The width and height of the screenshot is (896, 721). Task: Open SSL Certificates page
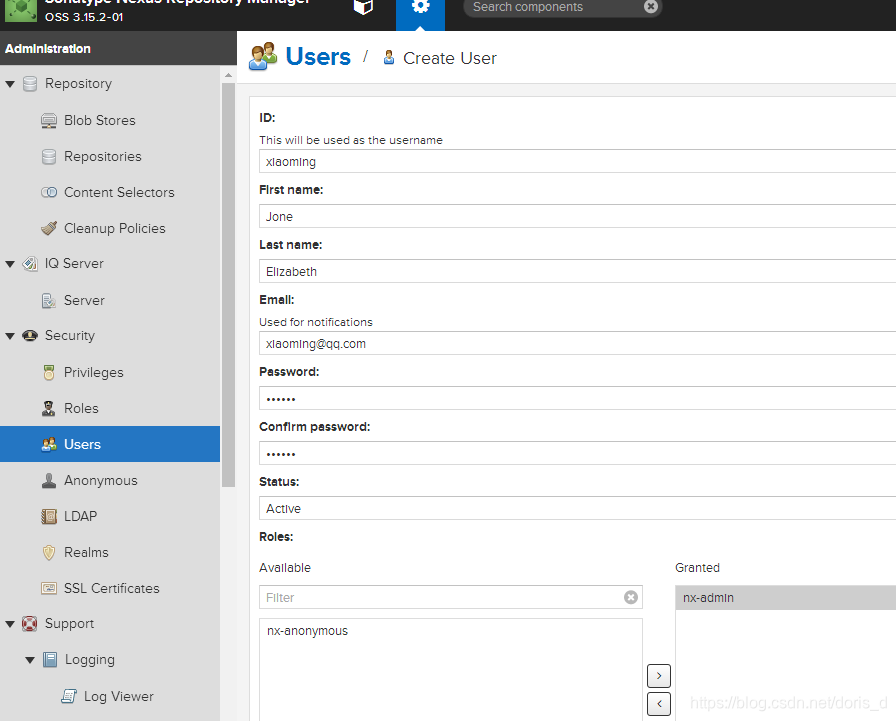(111, 588)
